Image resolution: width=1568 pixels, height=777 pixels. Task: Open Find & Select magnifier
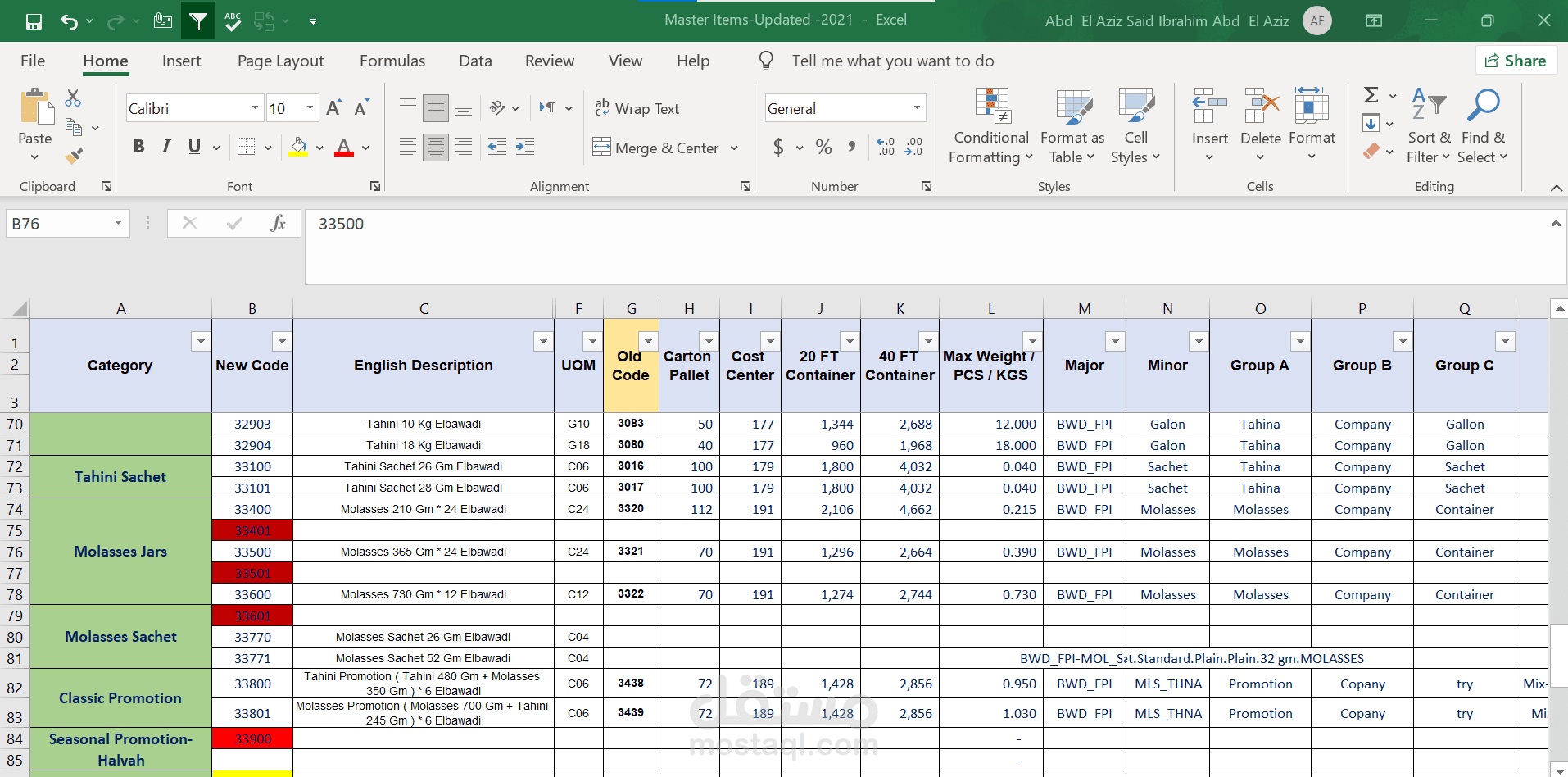click(x=1483, y=126)
